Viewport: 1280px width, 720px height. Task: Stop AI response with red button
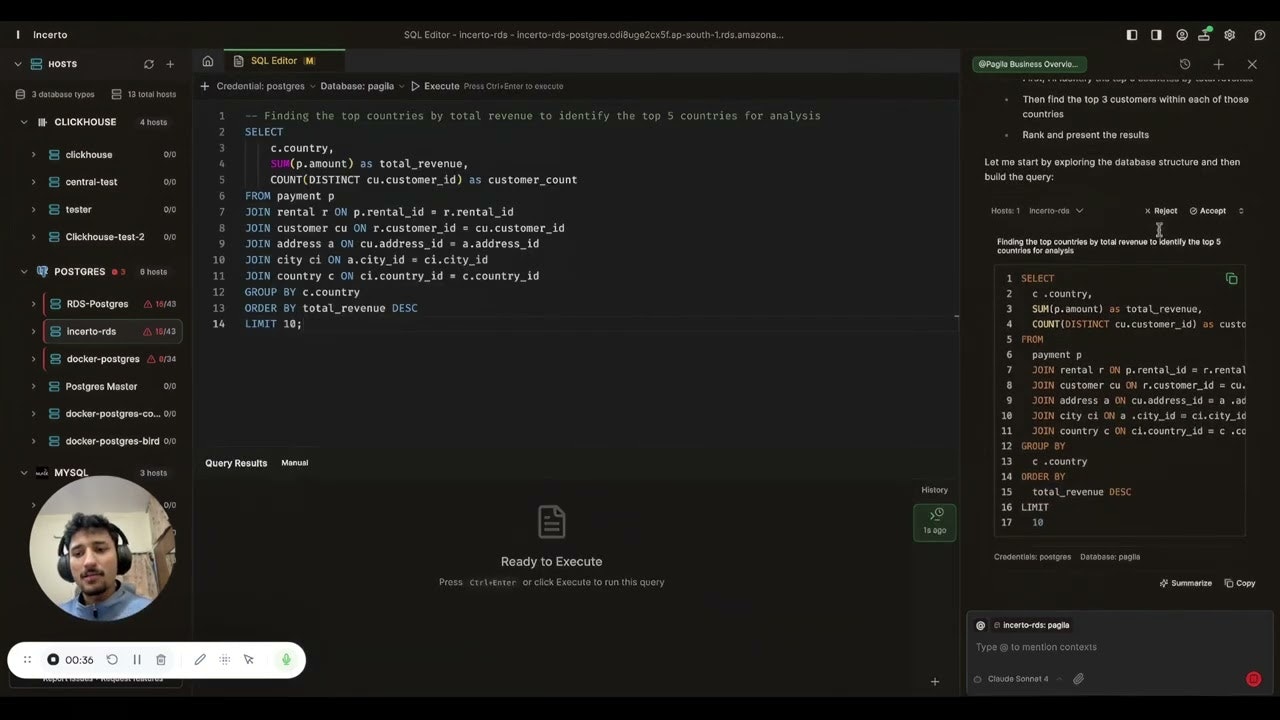1253,679
